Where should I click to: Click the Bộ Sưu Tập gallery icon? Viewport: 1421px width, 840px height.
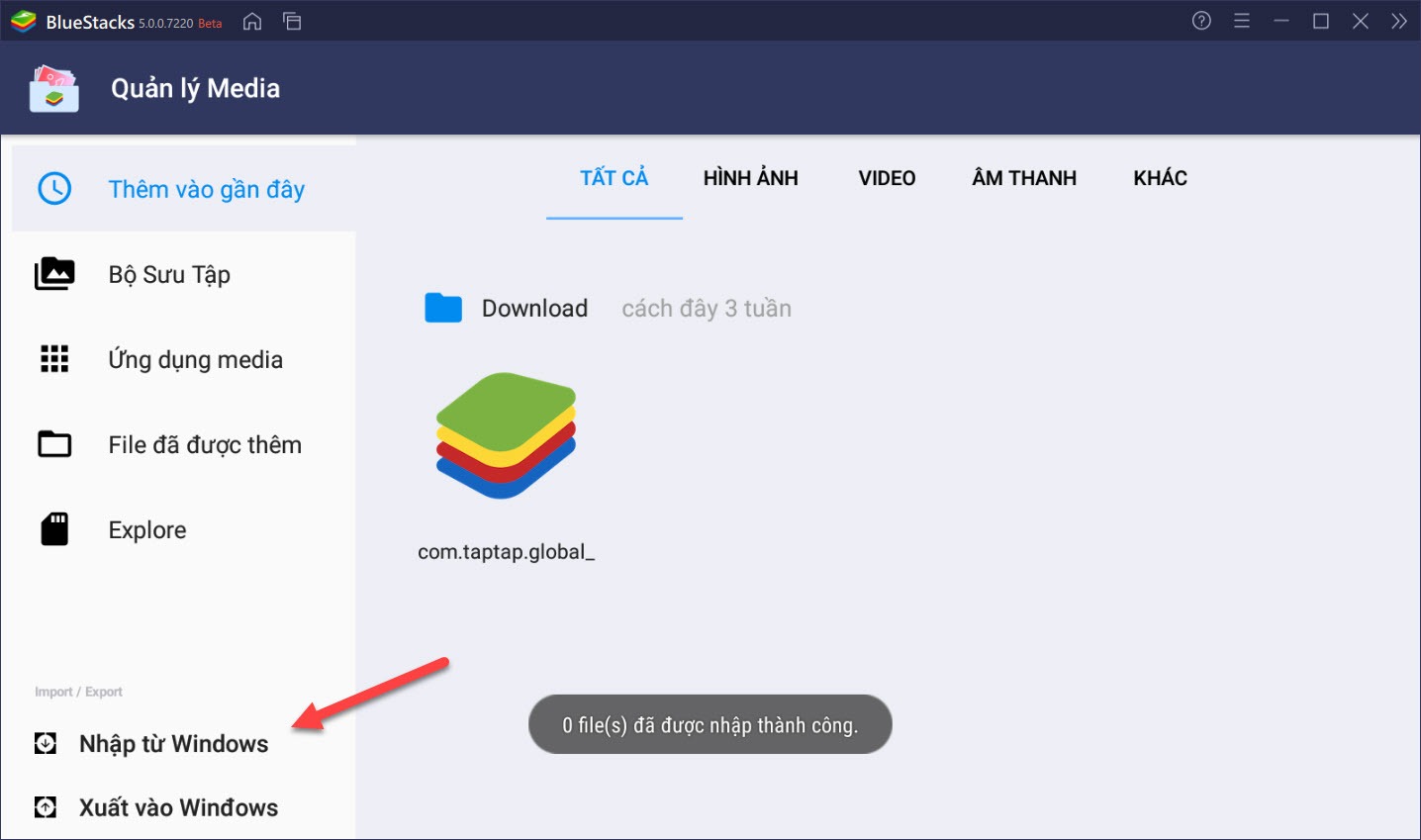(x=54, y=274)
